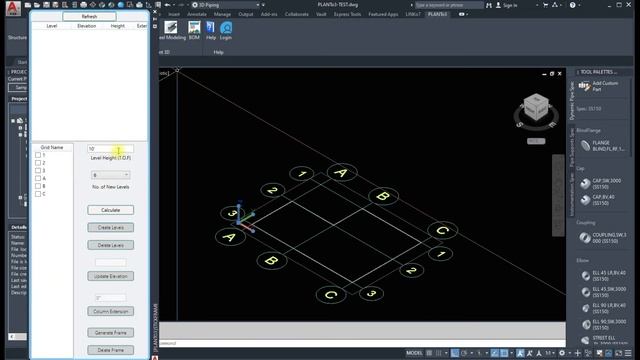640x360 pixels.
Task: Click the Create Levels button
Action: click(111, 227)
